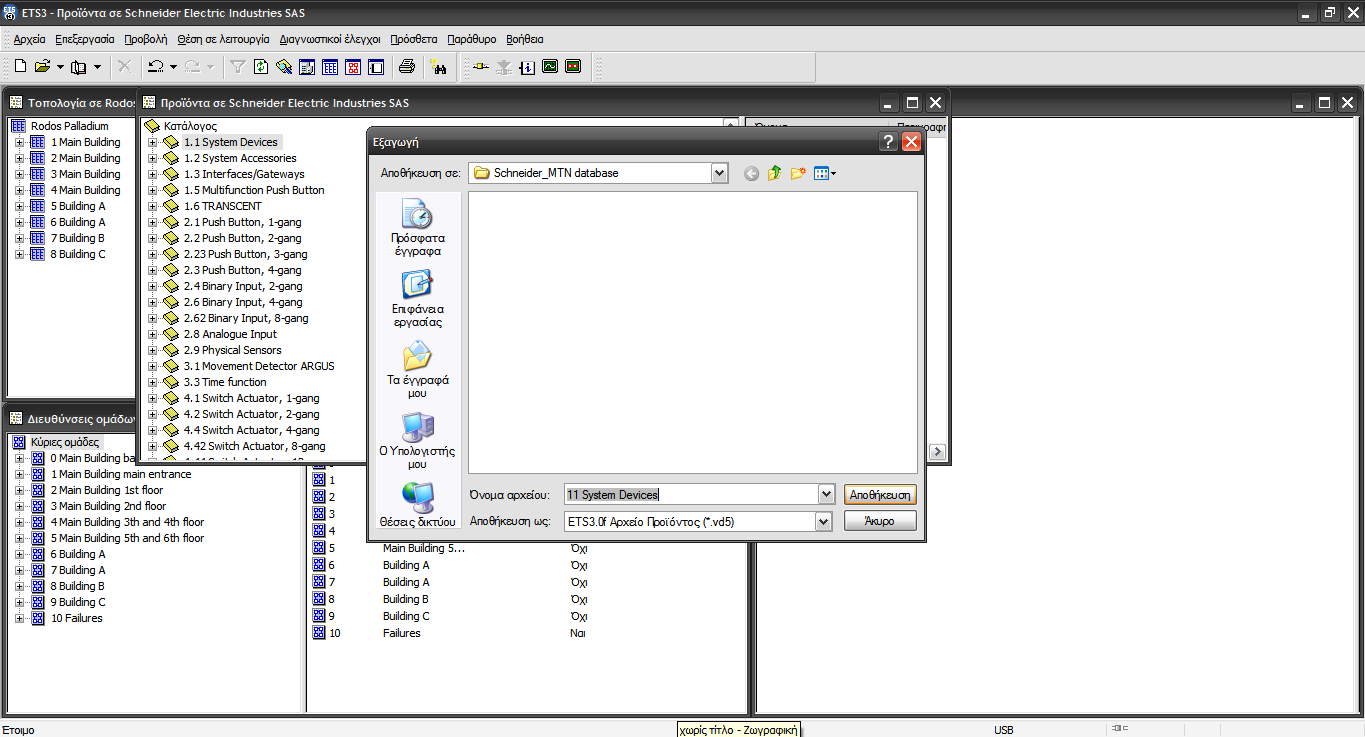This screenshot has height=737, width=1365.
Task: Open the Όνομα αρχείου dropdown arrow
Action: [x=825, y=494]
